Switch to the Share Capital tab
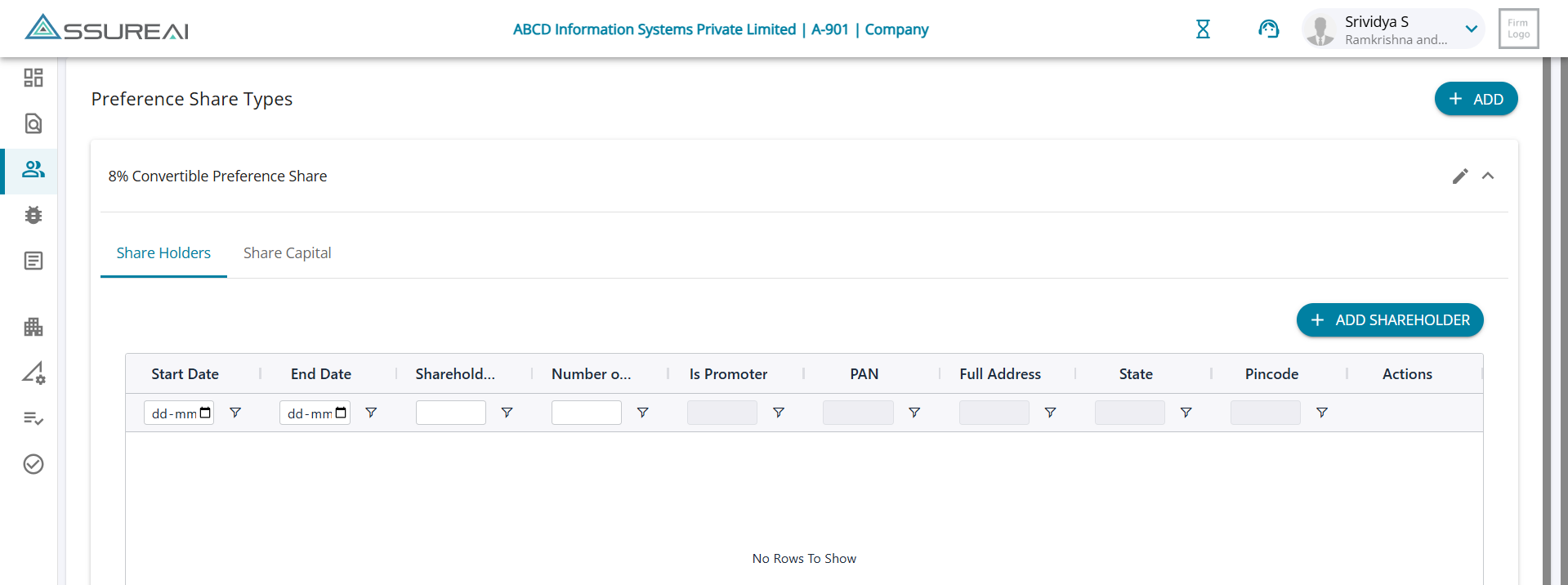The height and width of the screenshot is (585, 1568). [x=287, y=253]
